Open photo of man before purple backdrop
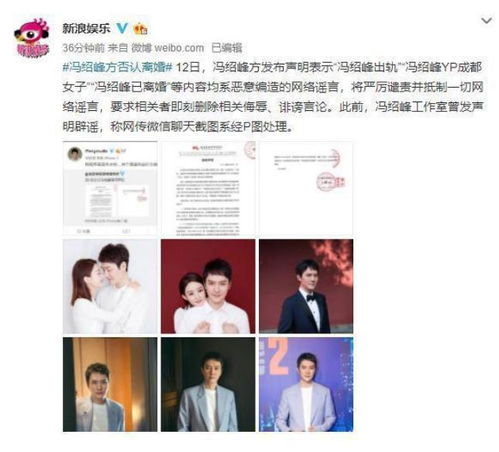Viewport: 499px width, 452px height. click(x=306, y=384)
